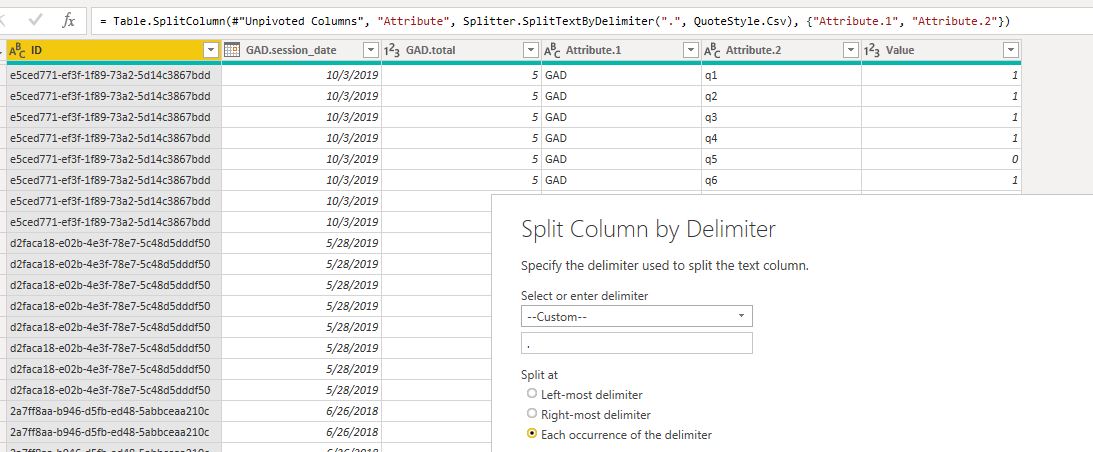Screen dimensions: 1093x452
Task: Select the Attribute.1 column header
Action: coord(621,50)
